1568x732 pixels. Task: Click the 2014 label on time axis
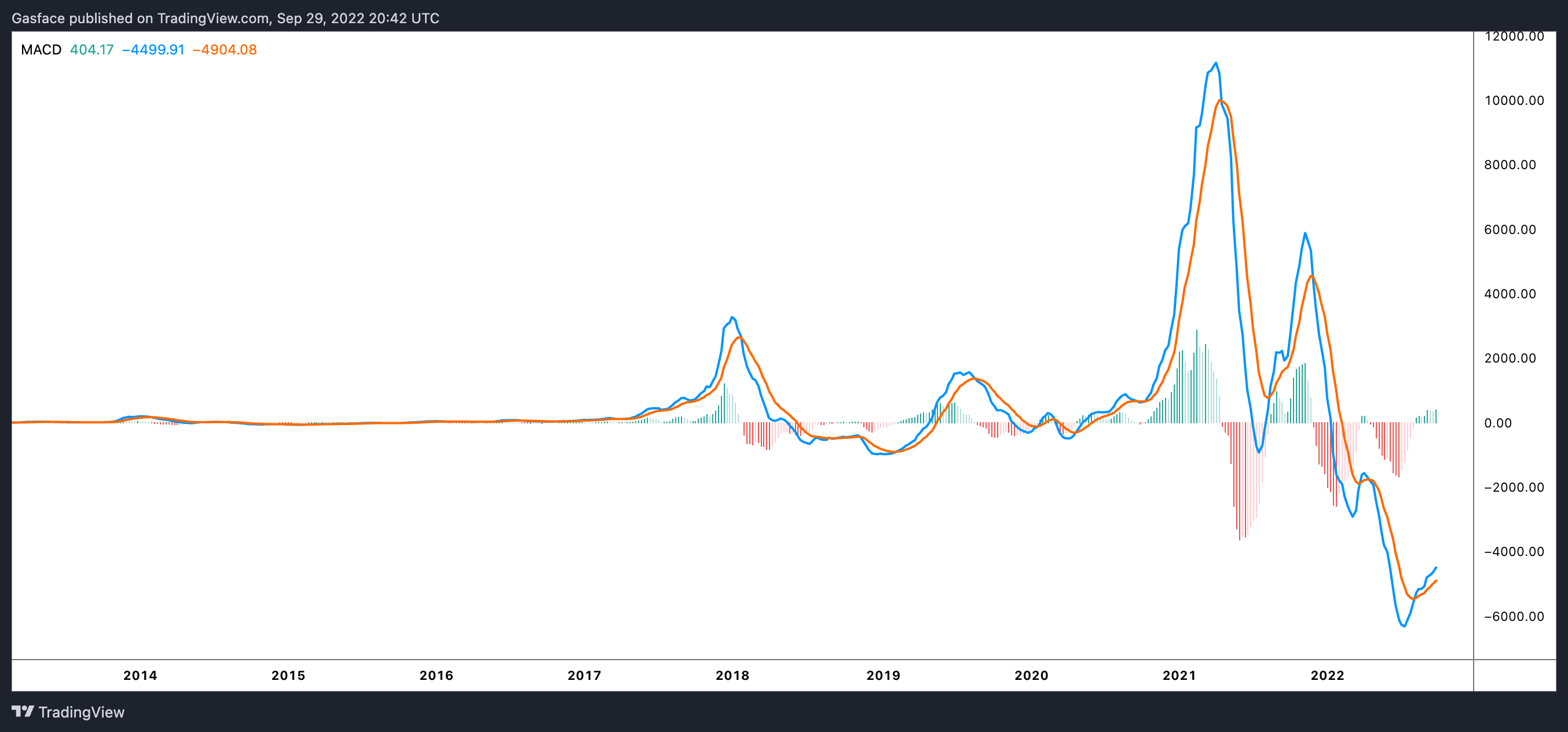tap(140, 675)
